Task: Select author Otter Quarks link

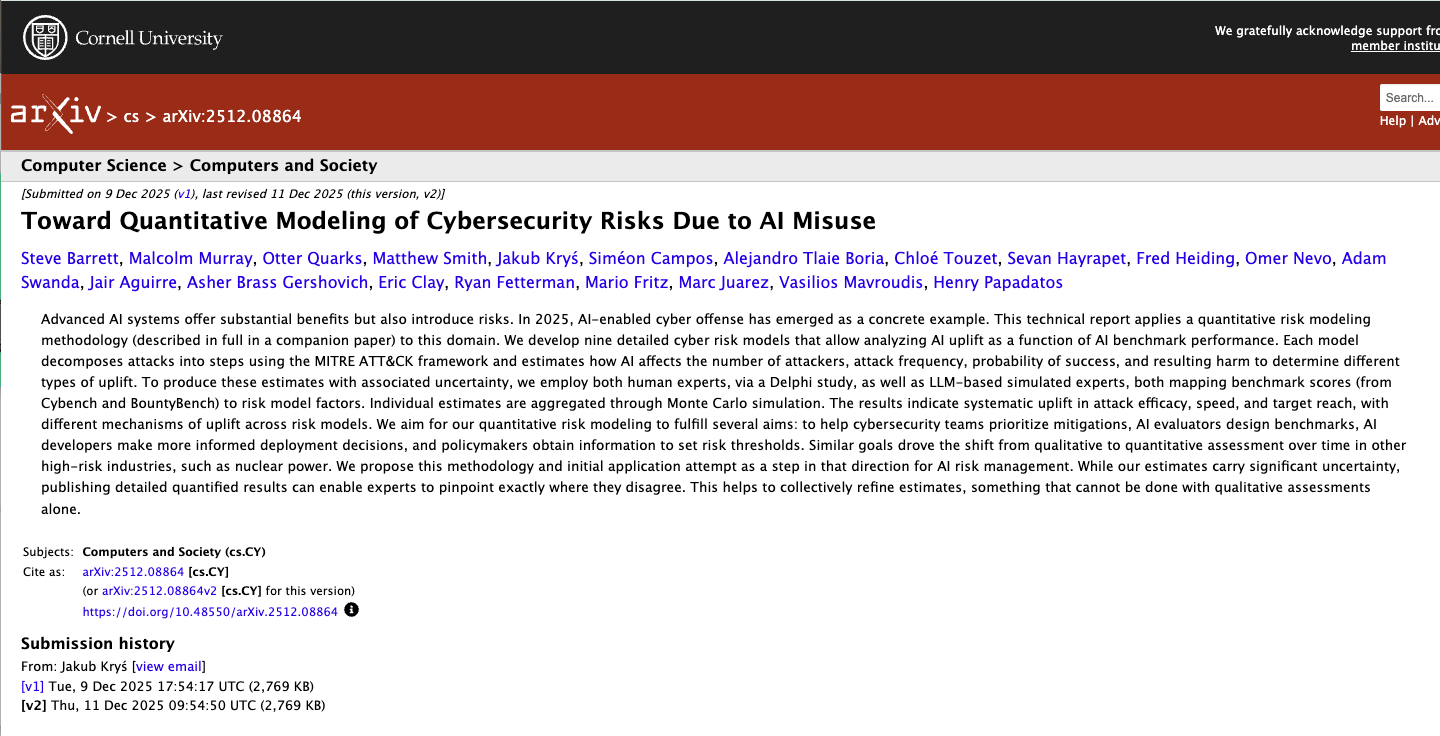Action: pos(313,258)
